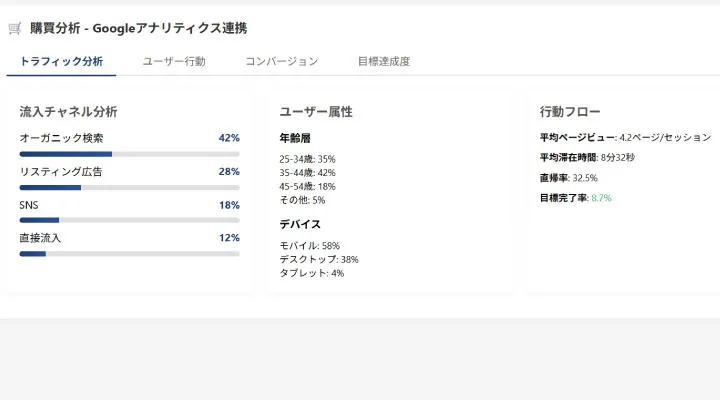
Task: Click the 平均滞在時間 8分32秒 line
Action: click(587, 158)
